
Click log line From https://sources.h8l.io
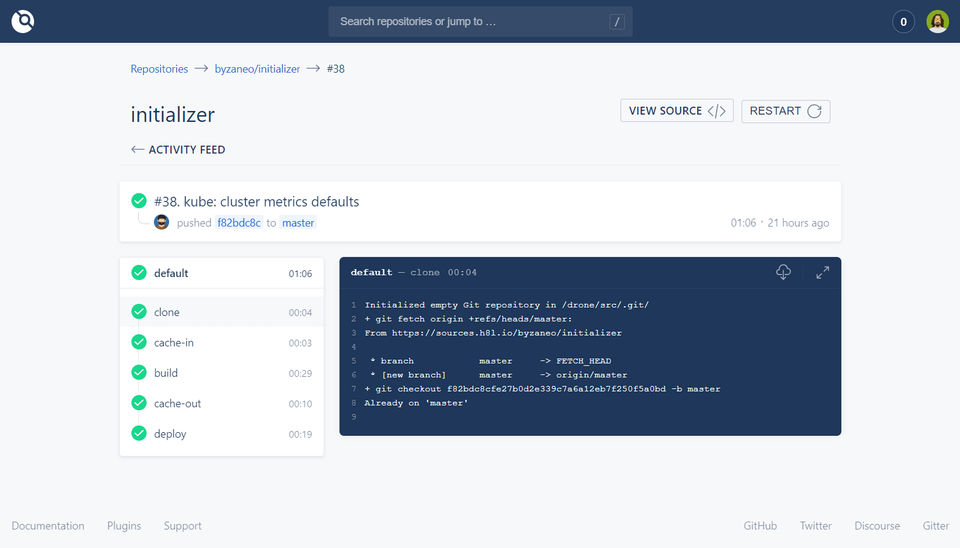pos(493,333)
